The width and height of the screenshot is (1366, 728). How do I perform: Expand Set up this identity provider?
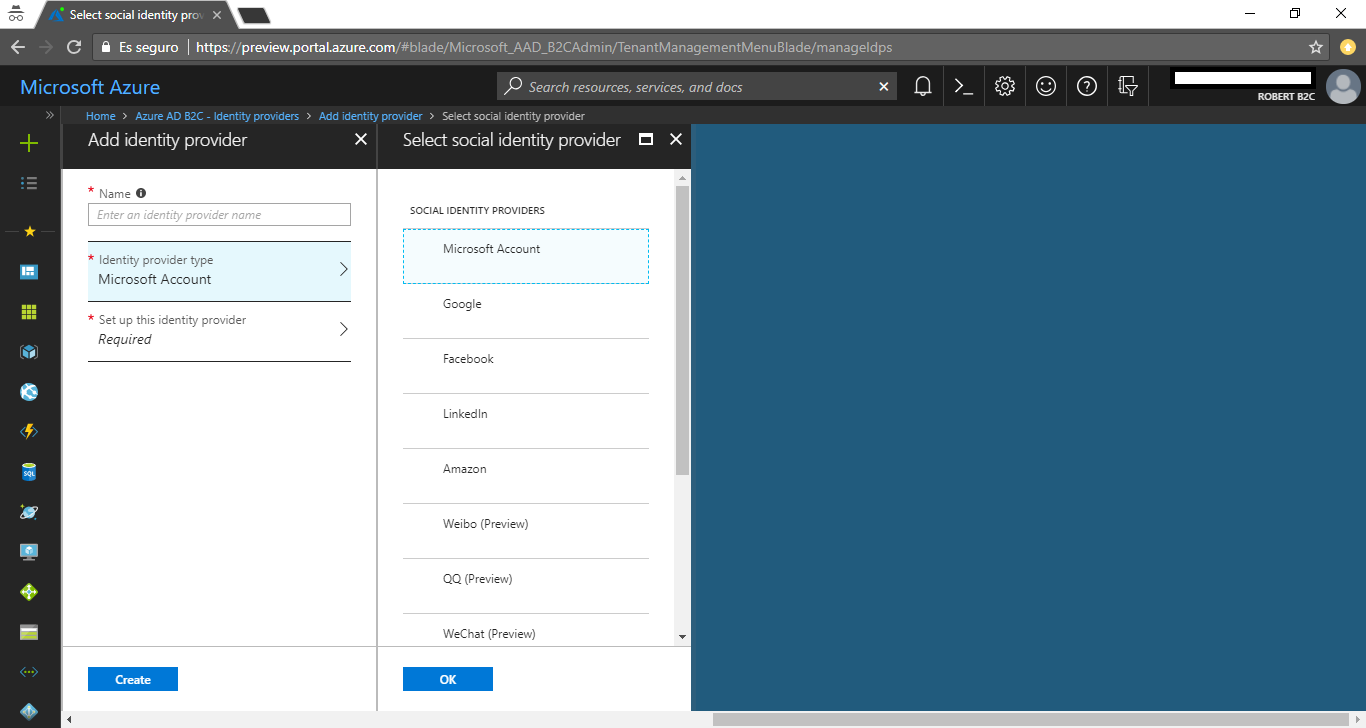(219, 330)
